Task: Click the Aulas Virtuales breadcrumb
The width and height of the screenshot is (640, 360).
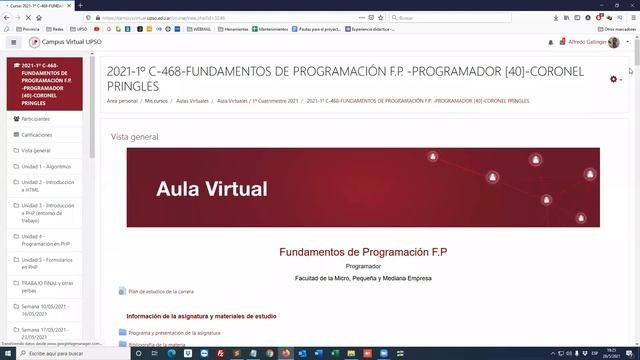Action: pyautogui.click(x=192, y=101)
